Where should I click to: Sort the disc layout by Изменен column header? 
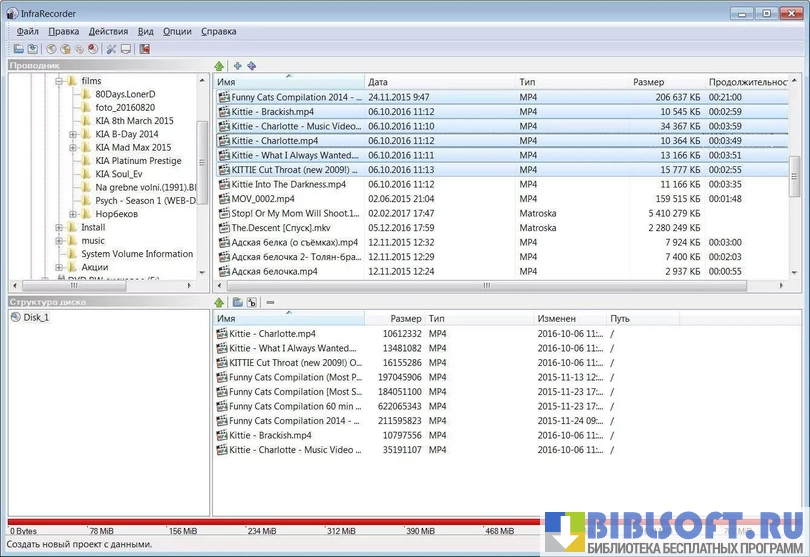pyautogui.click(x=555, y=319)
